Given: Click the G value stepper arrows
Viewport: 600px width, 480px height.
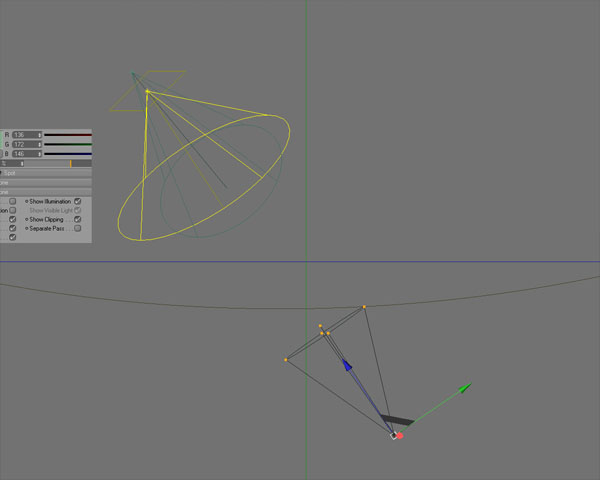Looking at the screenshot, I should coord(39,144).
